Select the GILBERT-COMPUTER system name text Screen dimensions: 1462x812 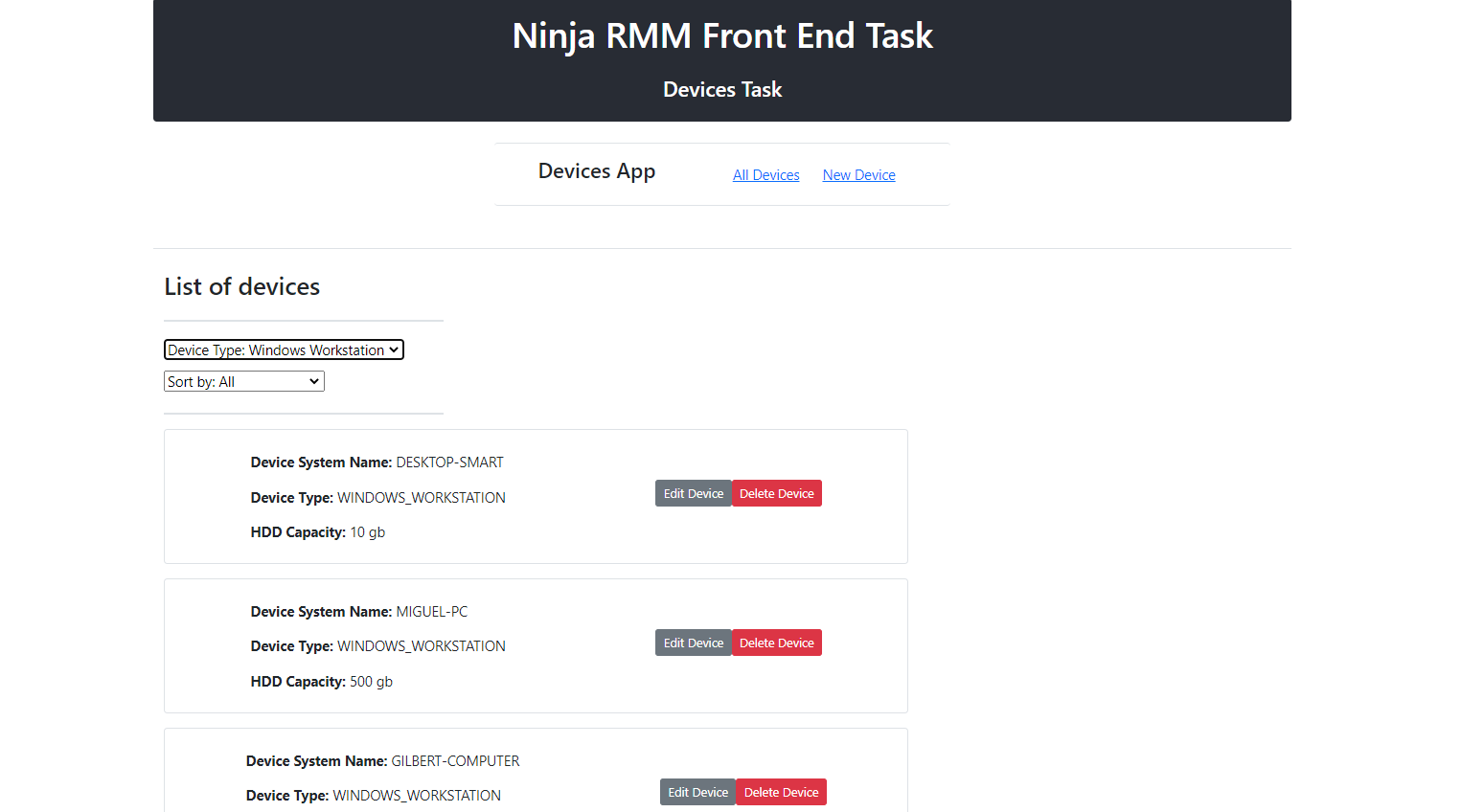tap(455, 761)
